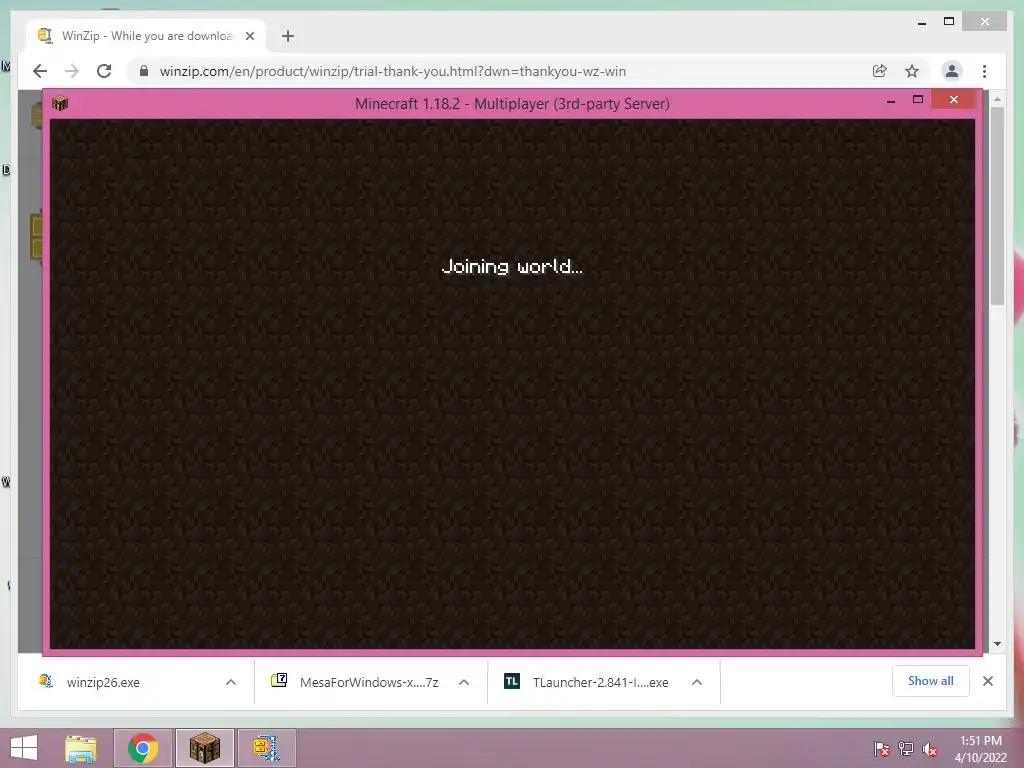Viewport: 1024px width, 768px height.
Task: View site lock information icon
Action: click(x=144, y=71)
